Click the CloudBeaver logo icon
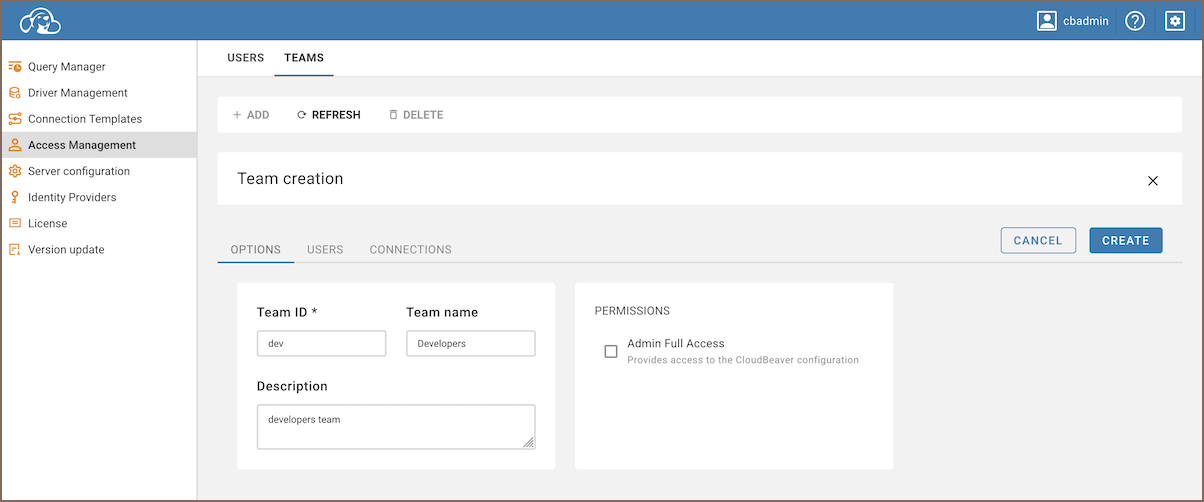Viewport: 1204px width, 502px height. tap(41, 20)
